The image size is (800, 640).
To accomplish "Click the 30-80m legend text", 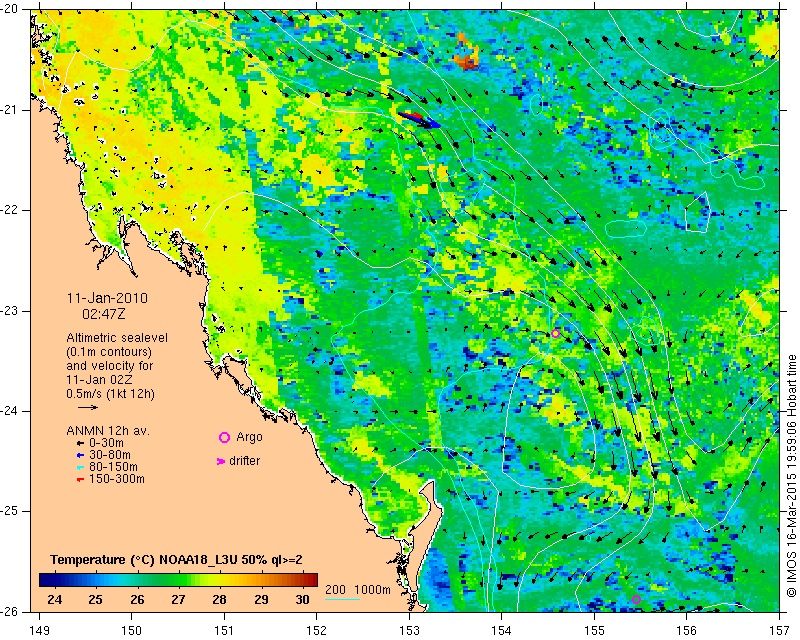I will (110, 455).
